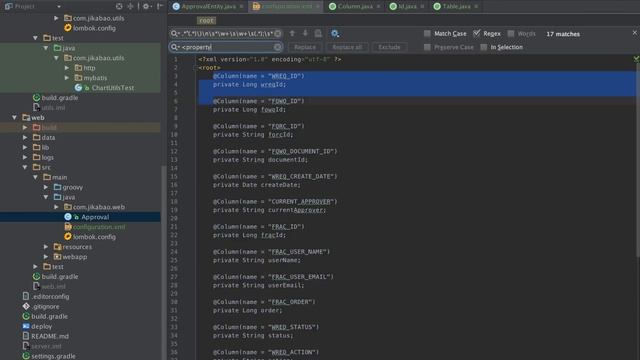Image resolution: width=640 pixels, height=360 pixels.
Task: Collapse the upper test folder
Action: [36, 38]
